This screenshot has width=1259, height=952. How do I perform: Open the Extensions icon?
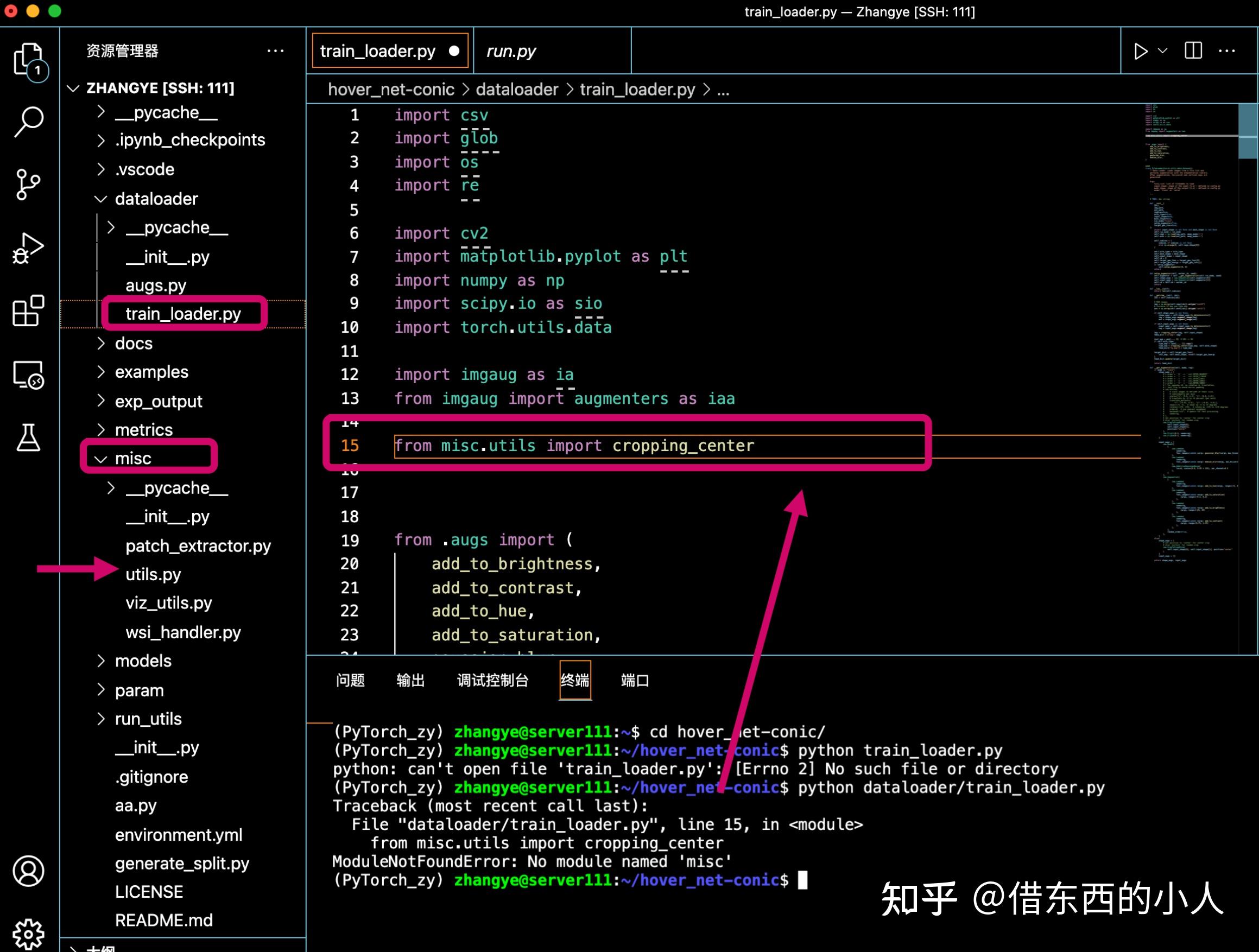(27, 310)
